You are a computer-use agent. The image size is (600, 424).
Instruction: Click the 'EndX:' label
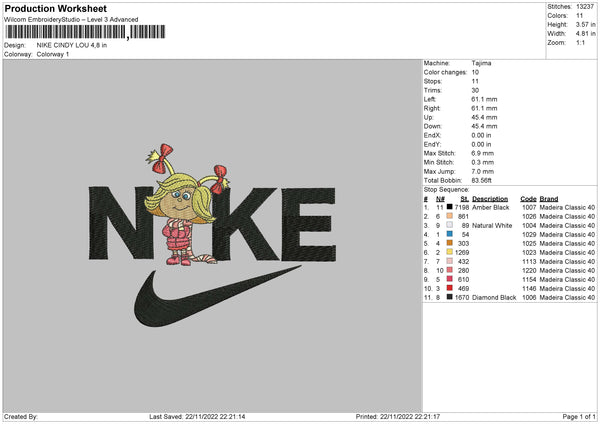click(432, 135)
